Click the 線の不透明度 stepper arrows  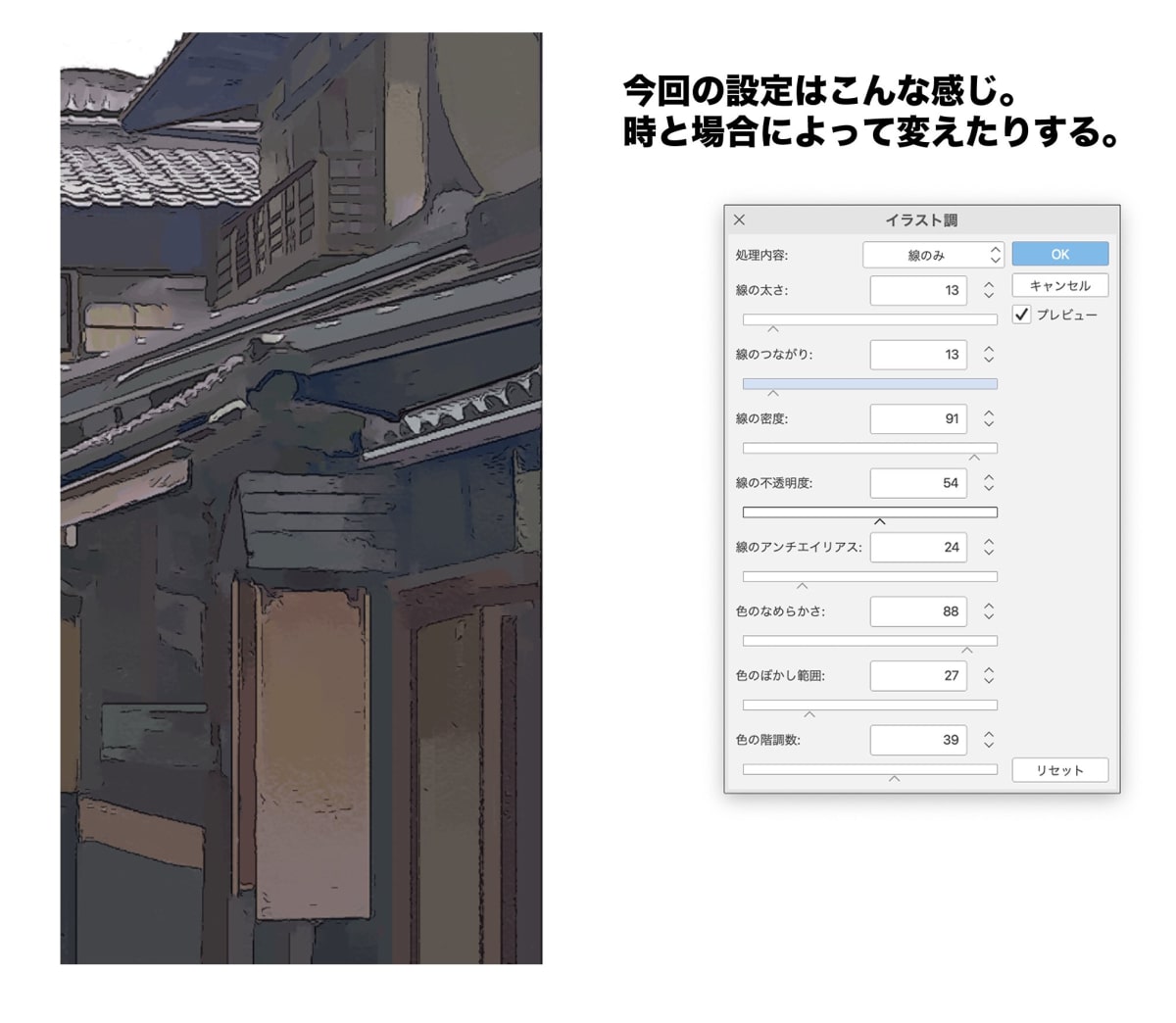click(989, 483)
